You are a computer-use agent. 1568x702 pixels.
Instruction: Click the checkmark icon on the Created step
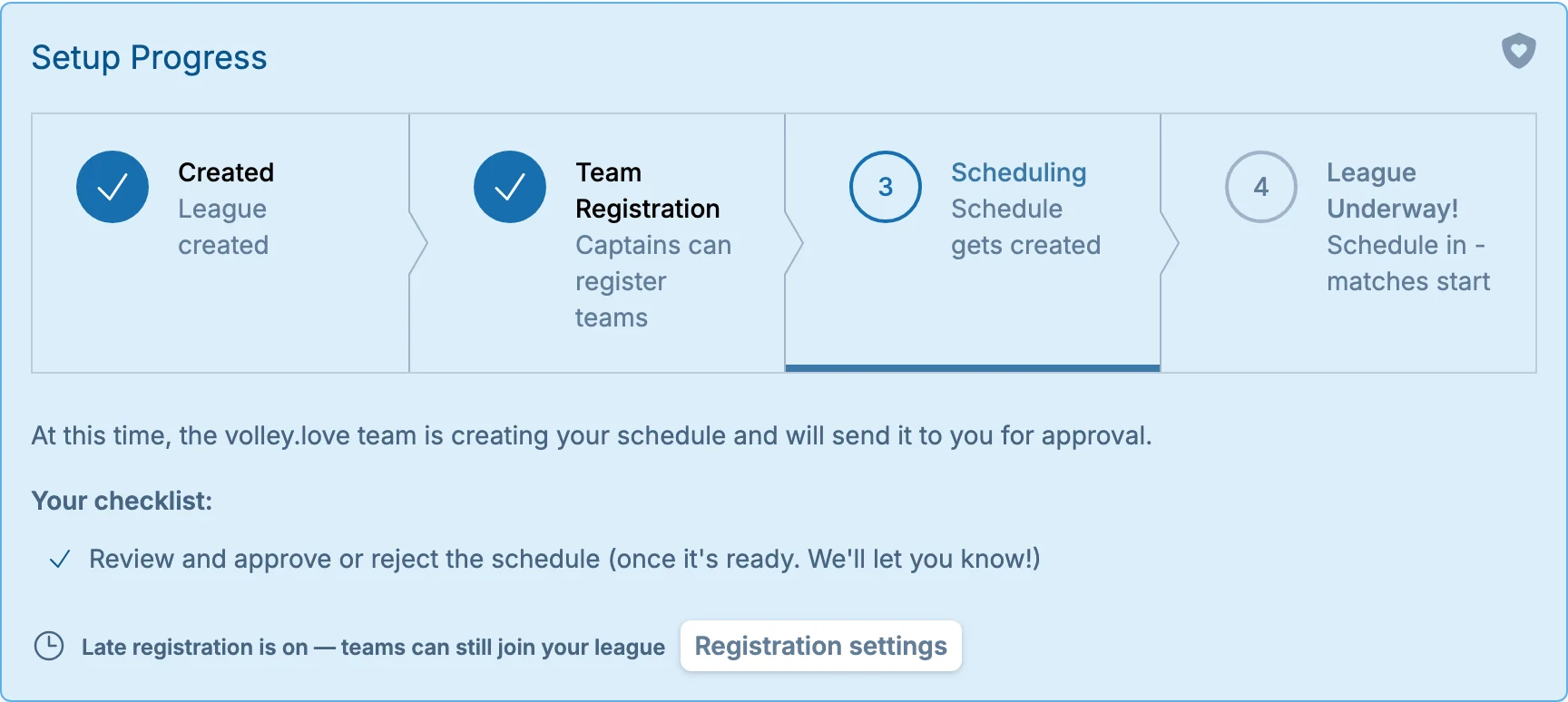(112, 187)
